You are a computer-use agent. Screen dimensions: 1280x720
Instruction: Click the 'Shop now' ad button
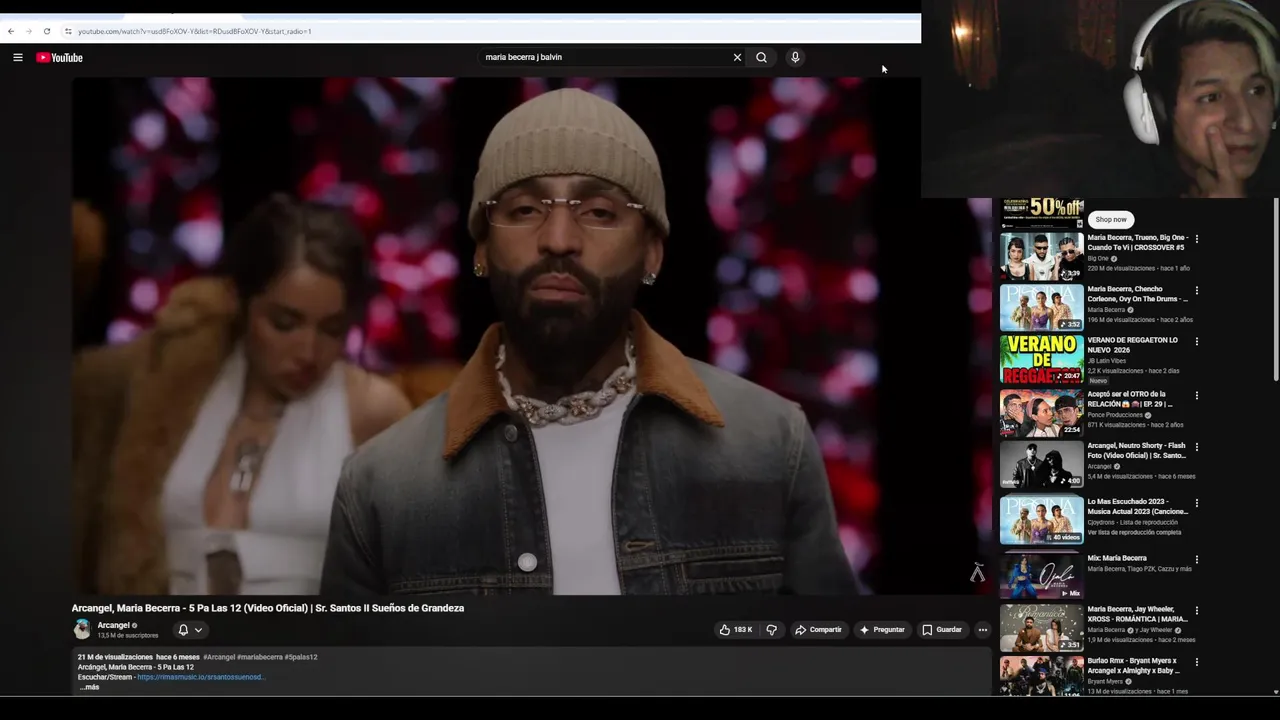pyautogui.click(x=1110, y=219)
